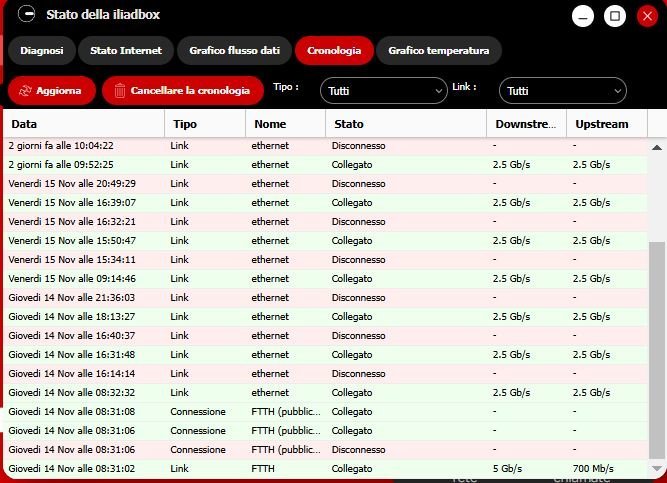Select row 'Giovedì 14 Nov alle 16:40:37'
The image size is (667, 483).
(x=325, y=335)
